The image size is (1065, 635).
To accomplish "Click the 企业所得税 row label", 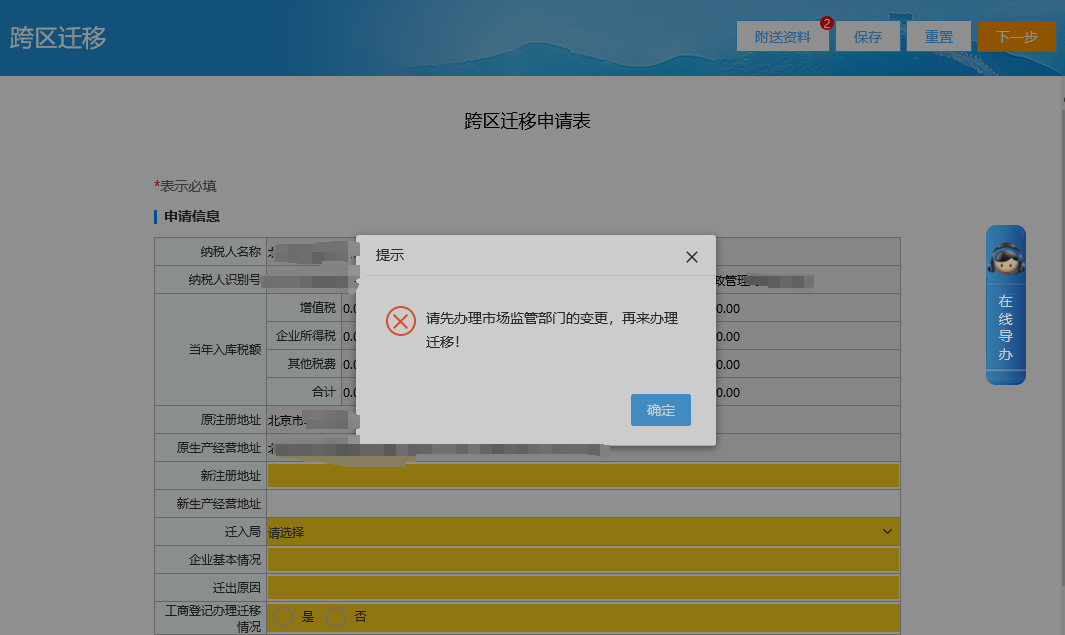I will (305, 335).
